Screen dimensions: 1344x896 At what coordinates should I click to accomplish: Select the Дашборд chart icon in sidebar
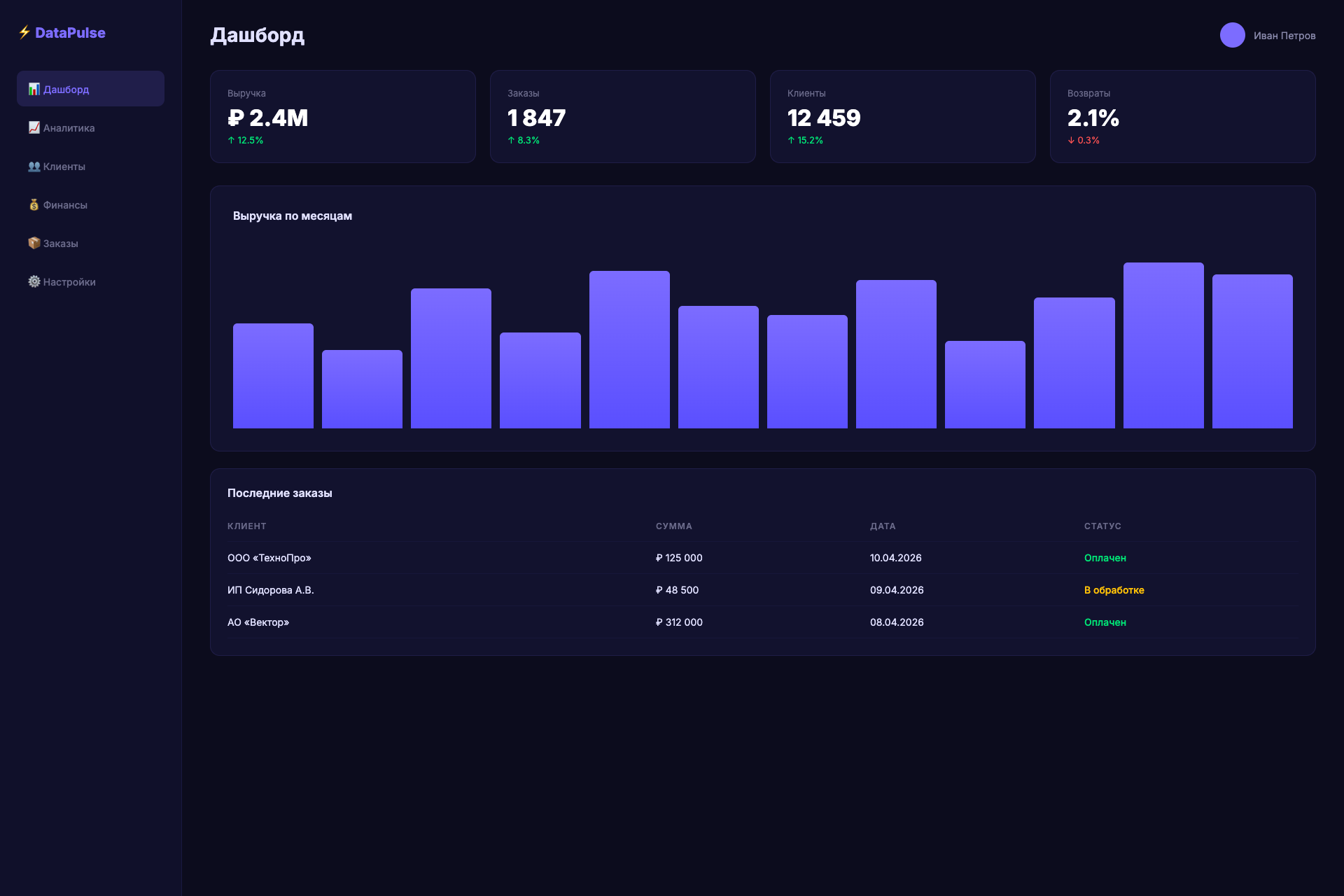[x=33, y=89]
